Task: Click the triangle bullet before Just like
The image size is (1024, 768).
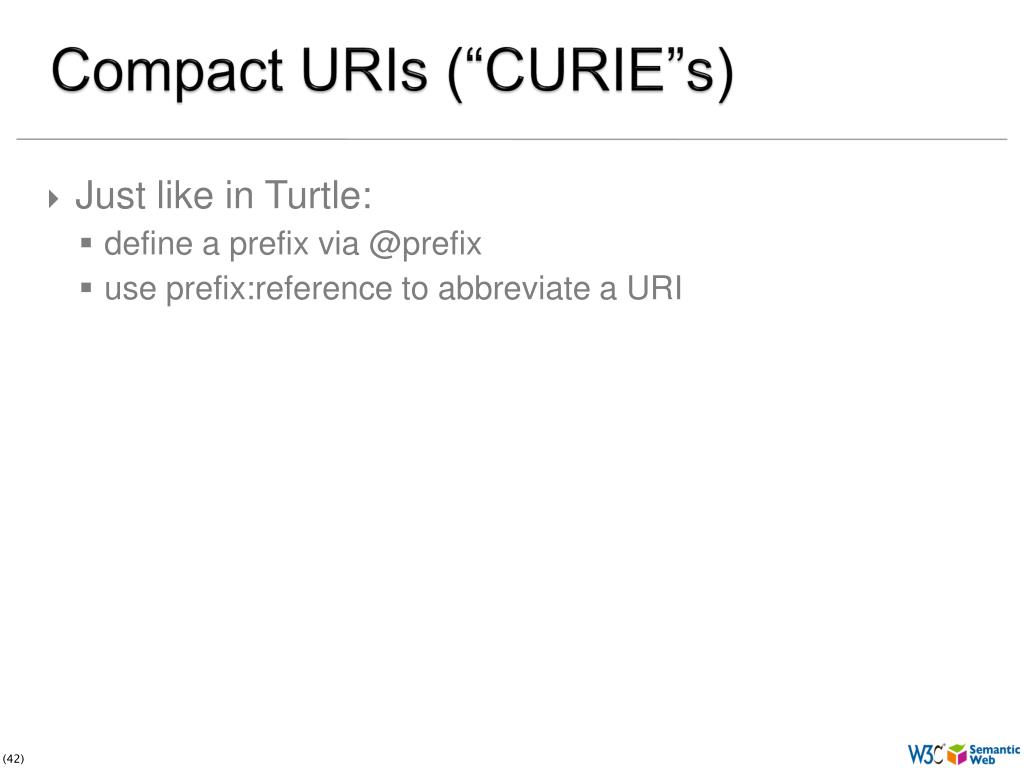Action: pyautogui.click(x=54, y=199)
